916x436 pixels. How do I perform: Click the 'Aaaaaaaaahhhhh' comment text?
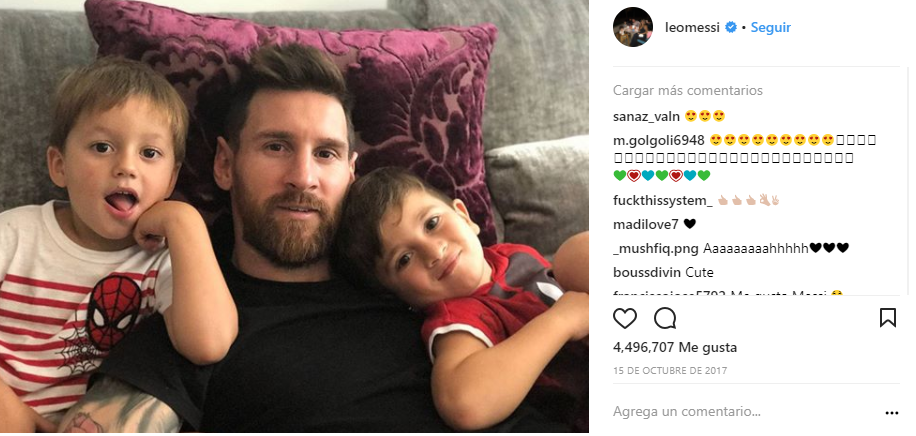click(x=756, y=248)
